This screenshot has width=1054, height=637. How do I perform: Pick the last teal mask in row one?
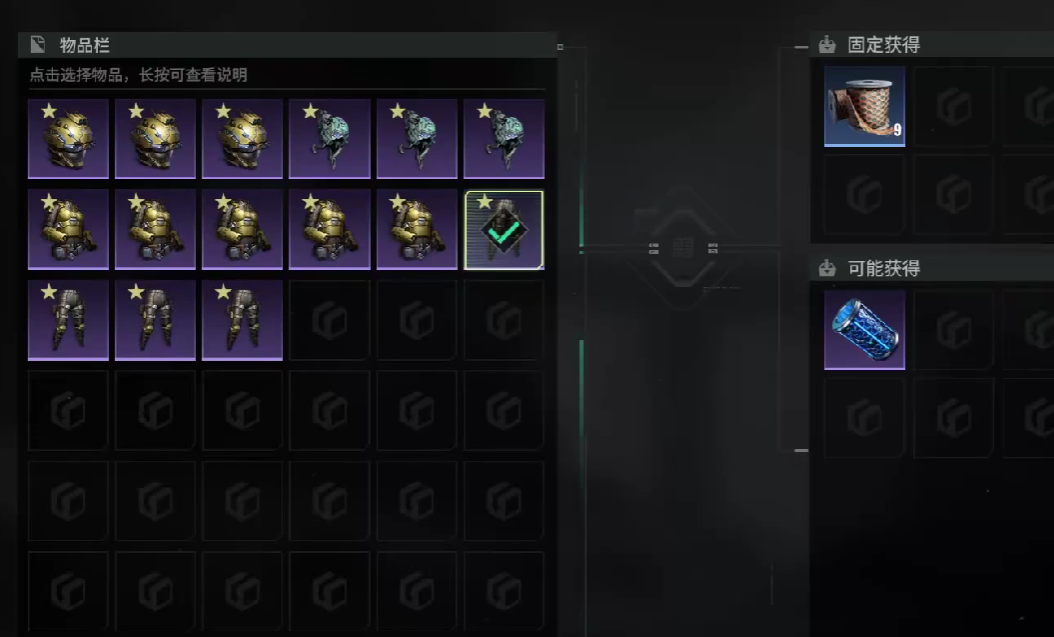tap(503, 139)
